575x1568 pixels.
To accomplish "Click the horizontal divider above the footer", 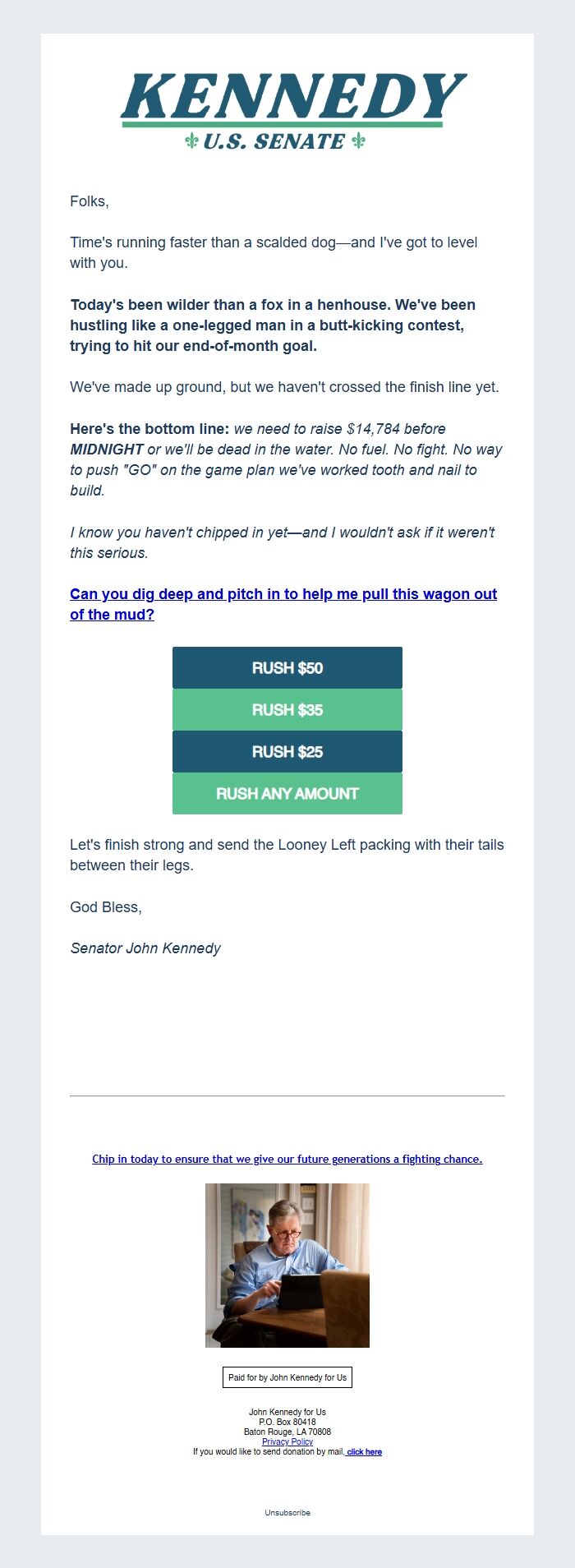I will 287,1095.
